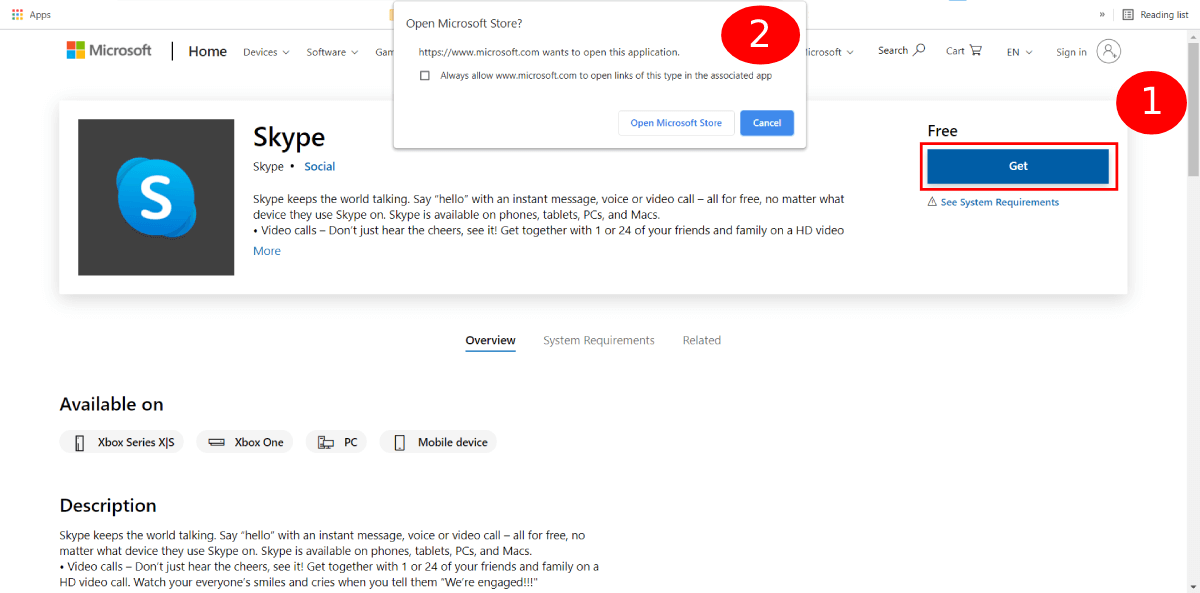Open the Home link in the Microsoft header

point(207,51)
